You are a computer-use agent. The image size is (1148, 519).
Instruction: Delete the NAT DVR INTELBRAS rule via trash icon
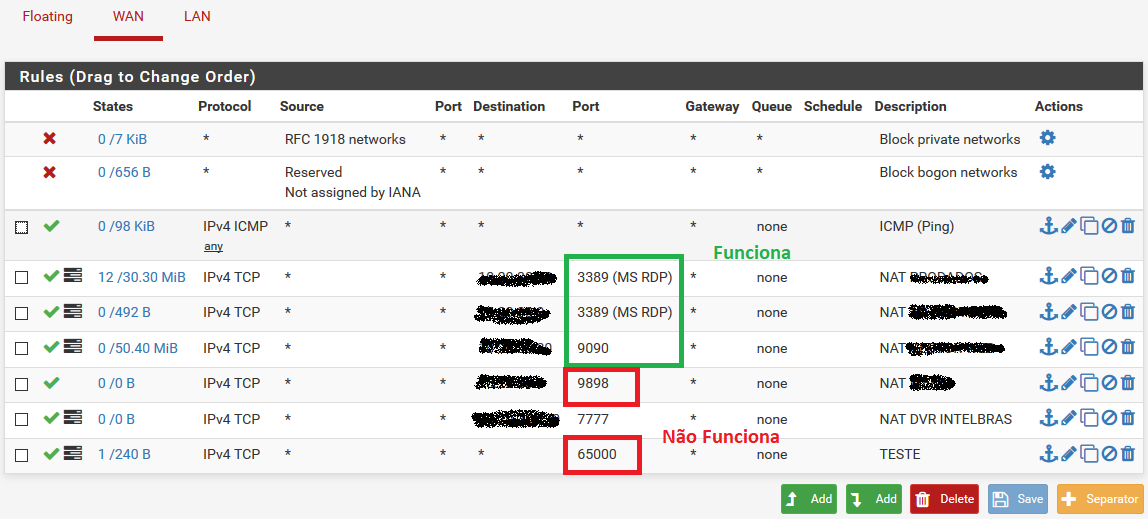(x=1127, y=418)
